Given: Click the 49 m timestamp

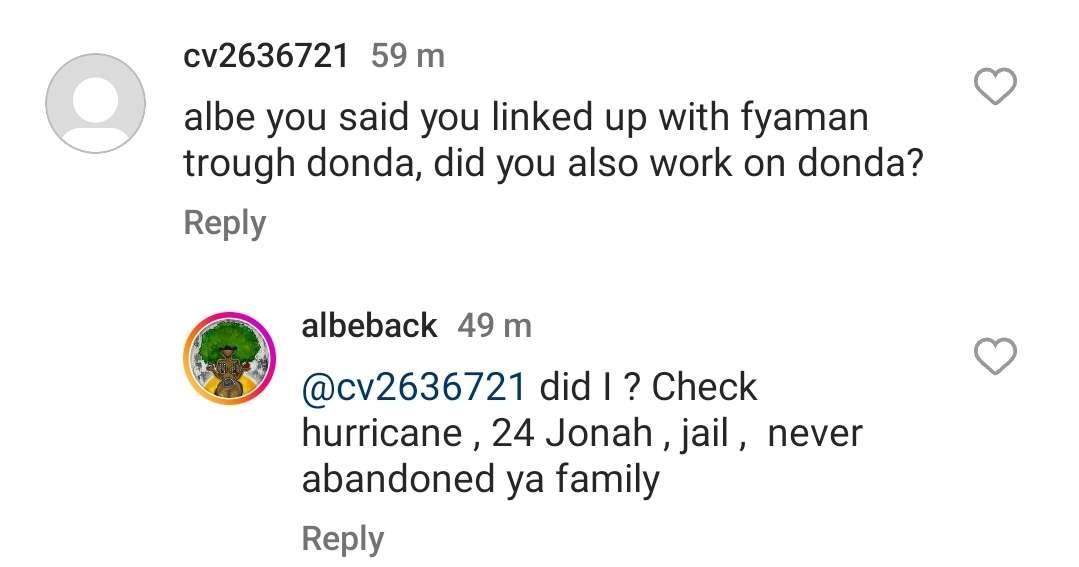Looking at the screenshot, I should point(494,325).
